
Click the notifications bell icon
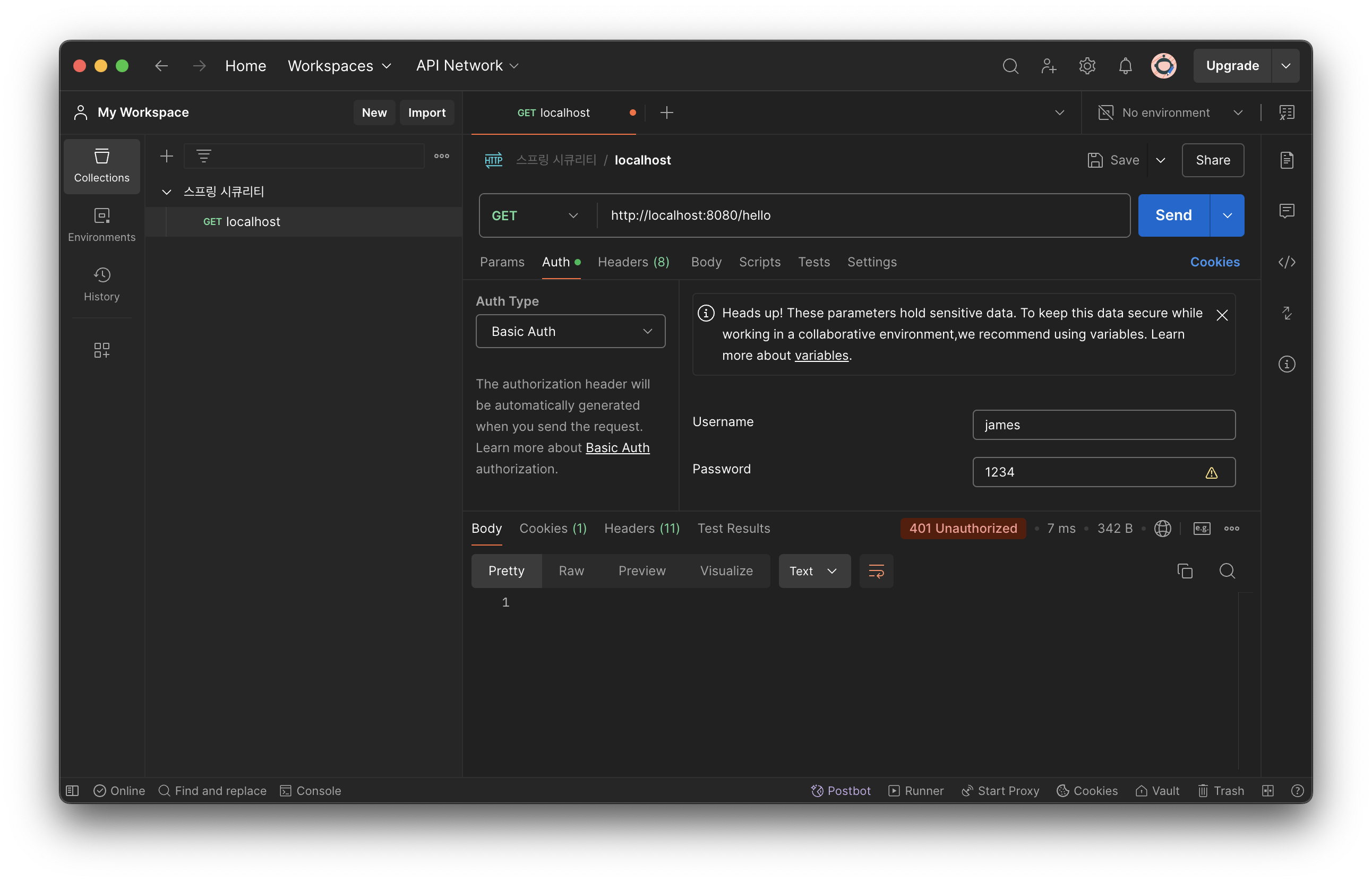pyautogui.click(x=1125, y=66)
